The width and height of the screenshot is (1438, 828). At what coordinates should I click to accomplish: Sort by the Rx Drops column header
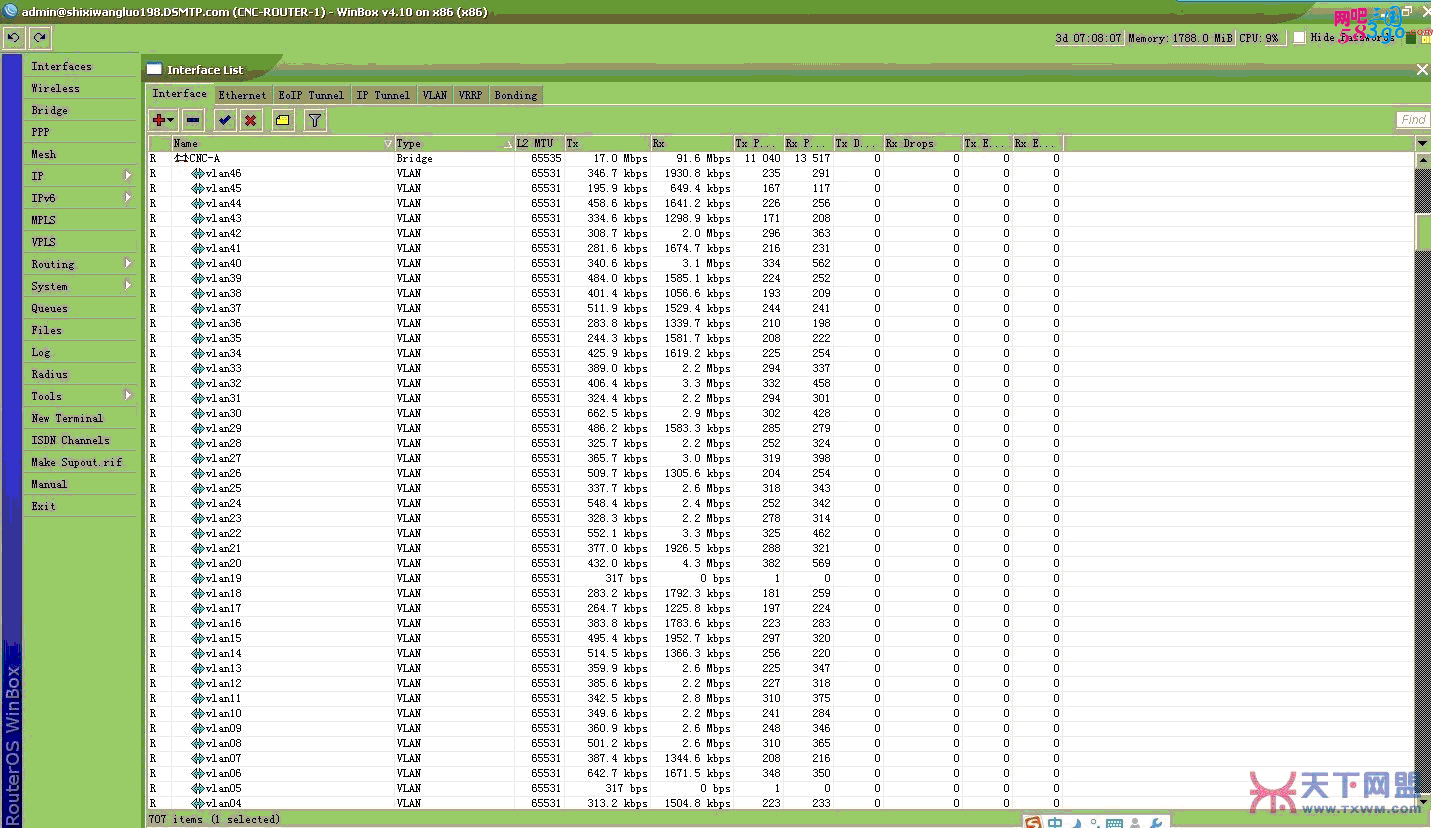922,143
